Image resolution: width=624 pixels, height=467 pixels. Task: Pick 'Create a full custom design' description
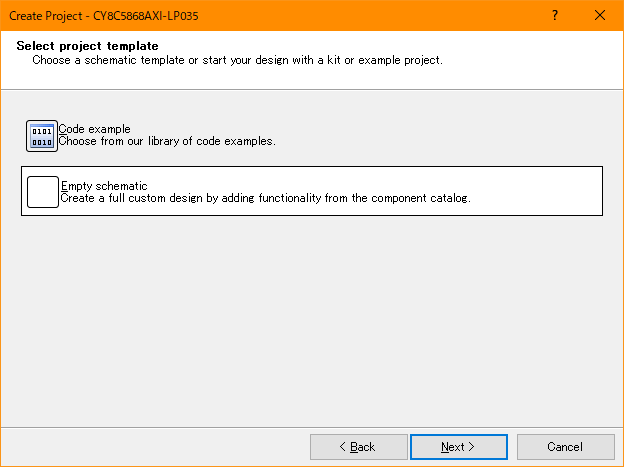coord(265,198)
